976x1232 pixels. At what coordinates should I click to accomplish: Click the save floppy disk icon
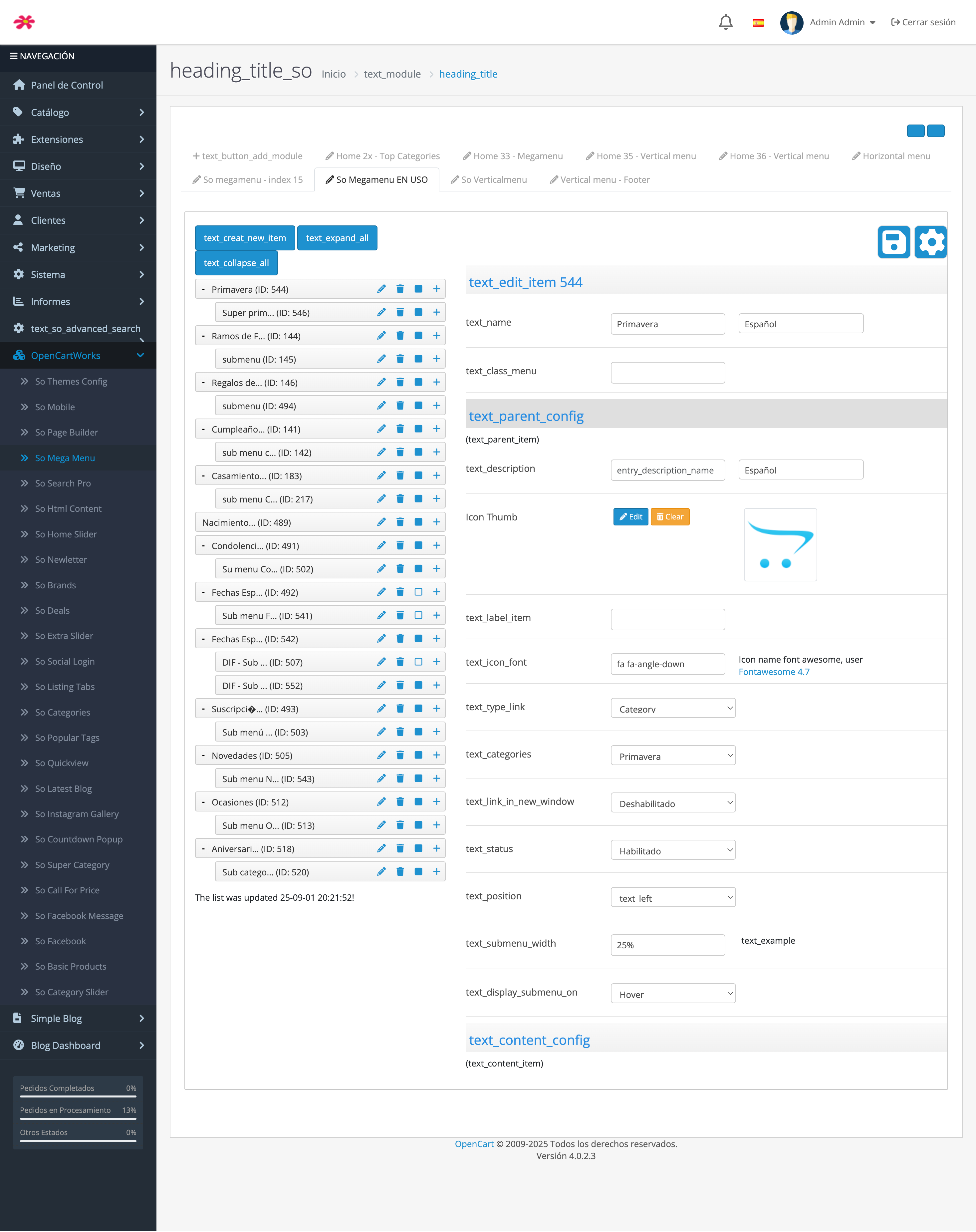pyautogui.click(x=894, y=242)
